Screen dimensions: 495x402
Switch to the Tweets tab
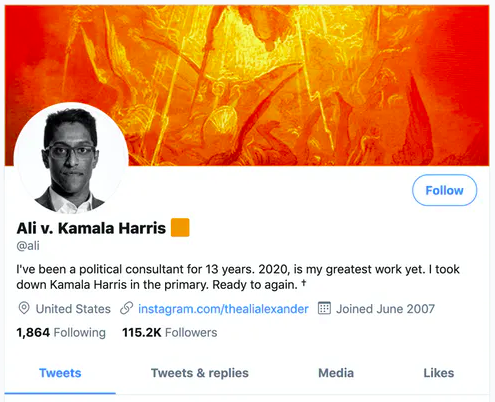pyautogui.click(x=60, y=373)
